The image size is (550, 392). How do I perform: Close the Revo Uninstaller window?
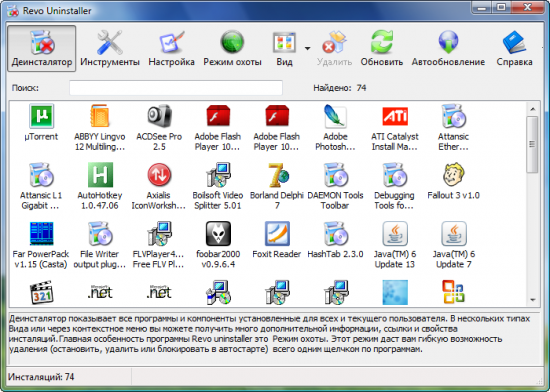click(528, 7)
